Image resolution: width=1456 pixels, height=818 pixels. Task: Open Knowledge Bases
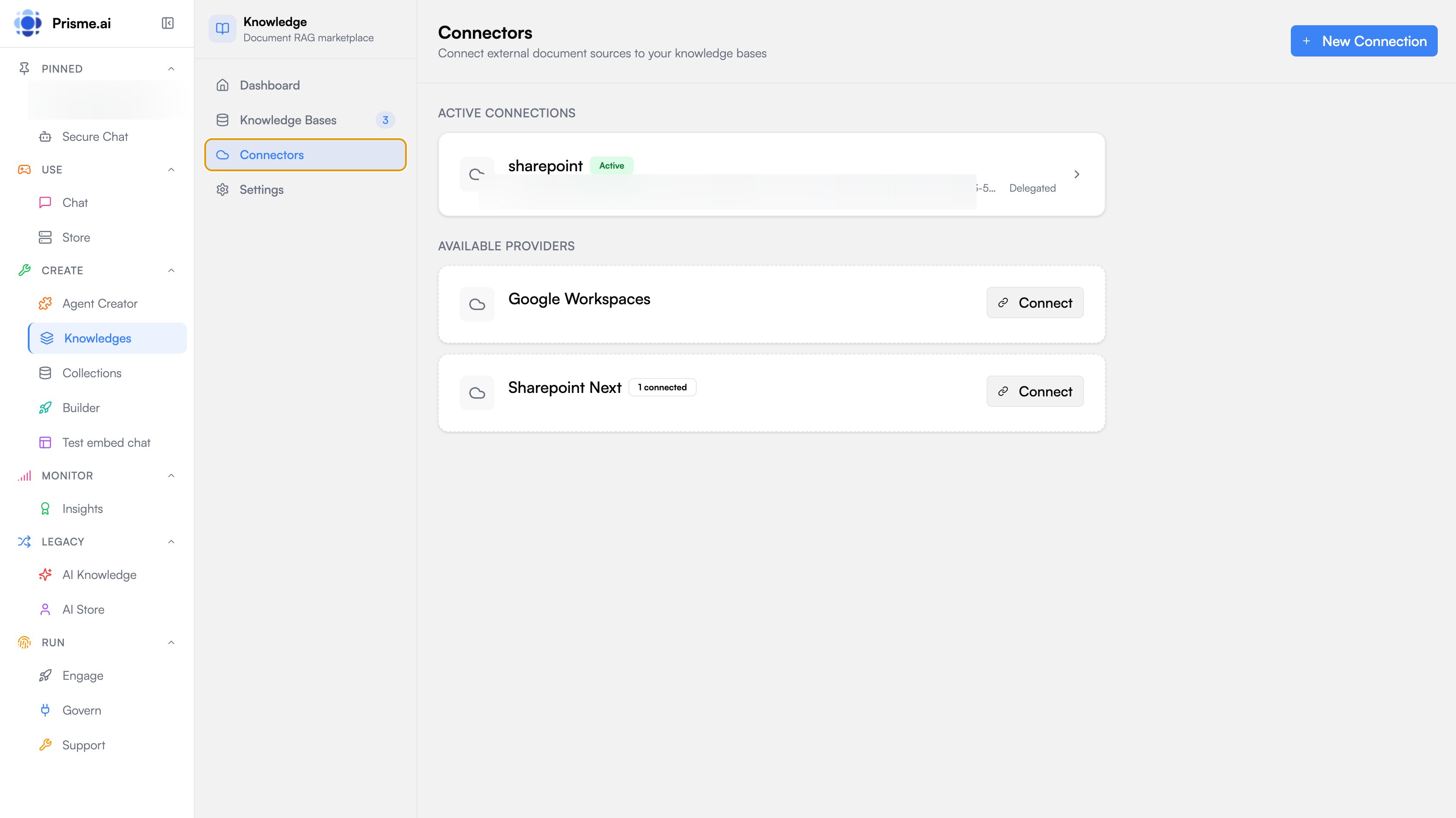(305, 120)
